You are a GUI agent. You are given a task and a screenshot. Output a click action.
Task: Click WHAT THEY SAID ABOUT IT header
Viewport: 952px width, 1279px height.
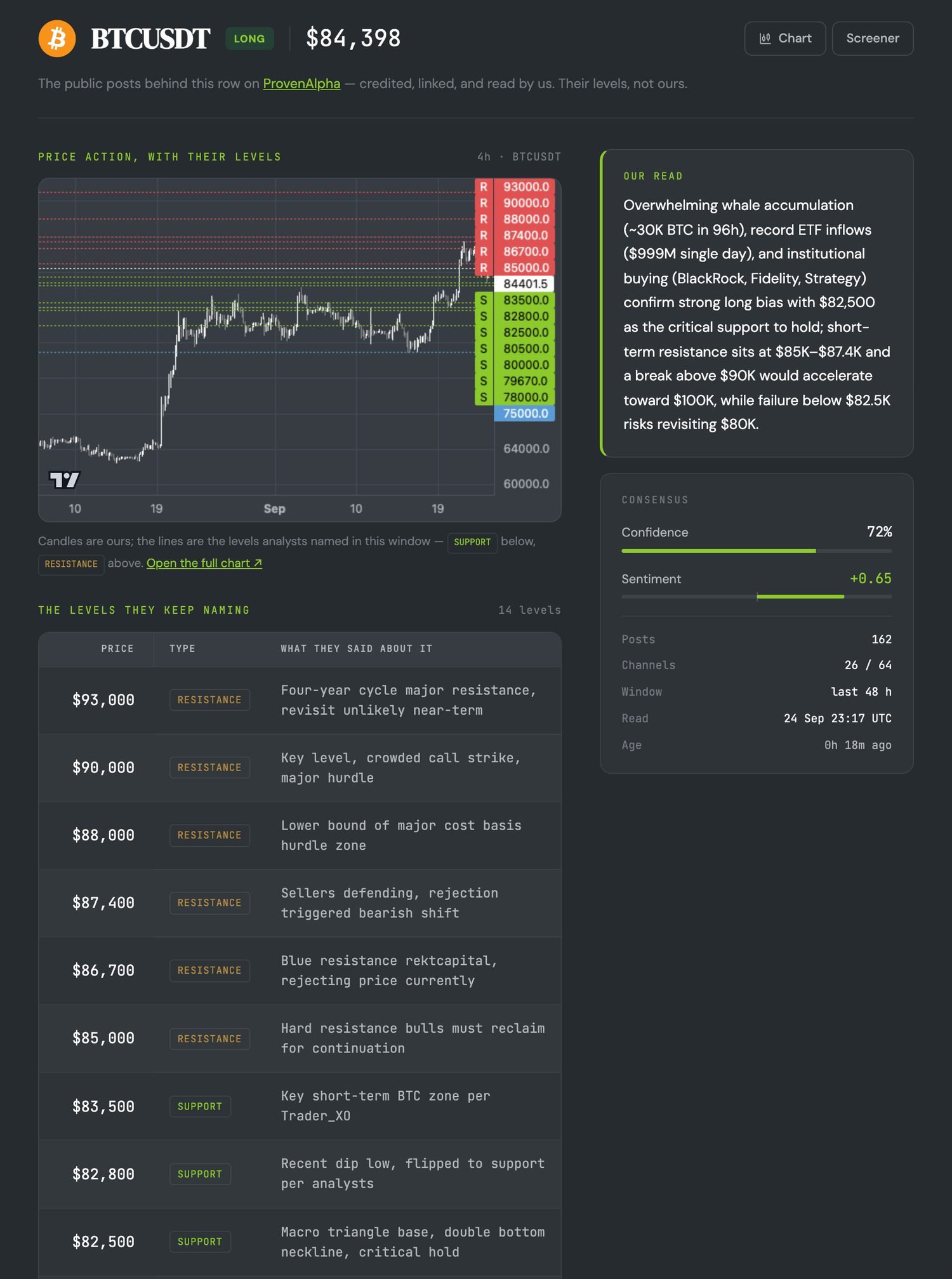click(x=357, y=649)
